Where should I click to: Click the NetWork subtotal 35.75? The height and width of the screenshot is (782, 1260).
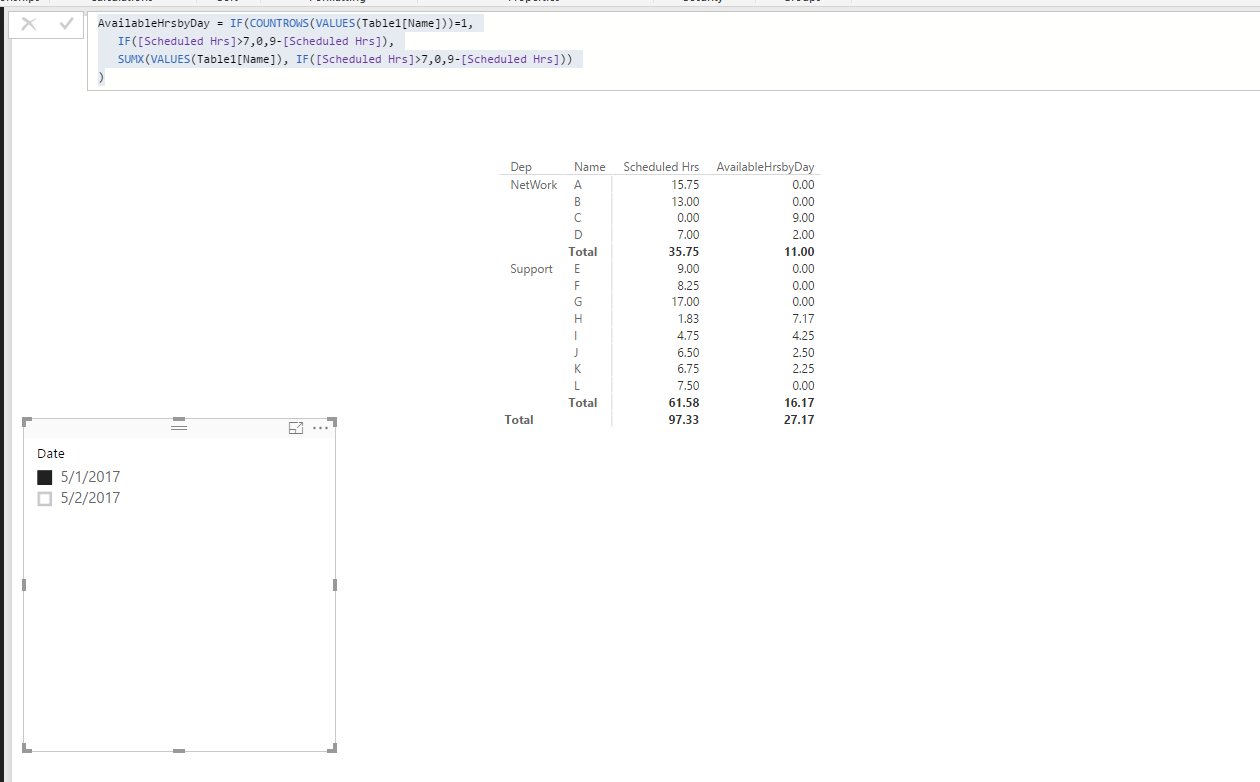684,252
